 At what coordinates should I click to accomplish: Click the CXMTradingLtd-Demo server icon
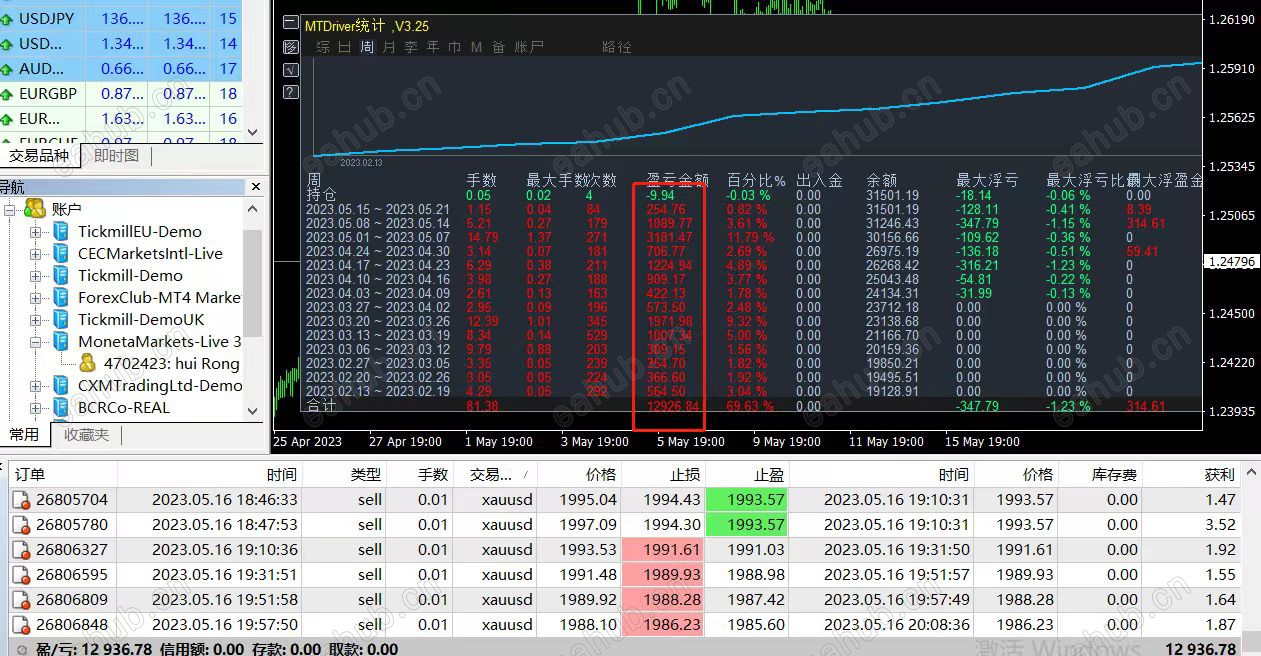pyautogui.click(x=61, y=385)
